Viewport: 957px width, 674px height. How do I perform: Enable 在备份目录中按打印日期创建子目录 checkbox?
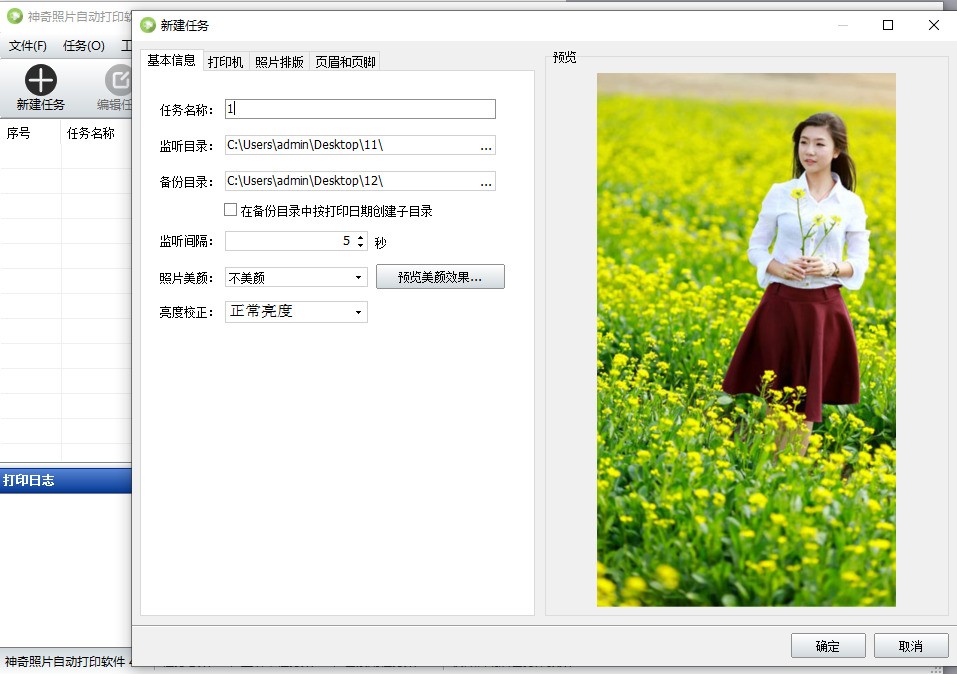231,210
